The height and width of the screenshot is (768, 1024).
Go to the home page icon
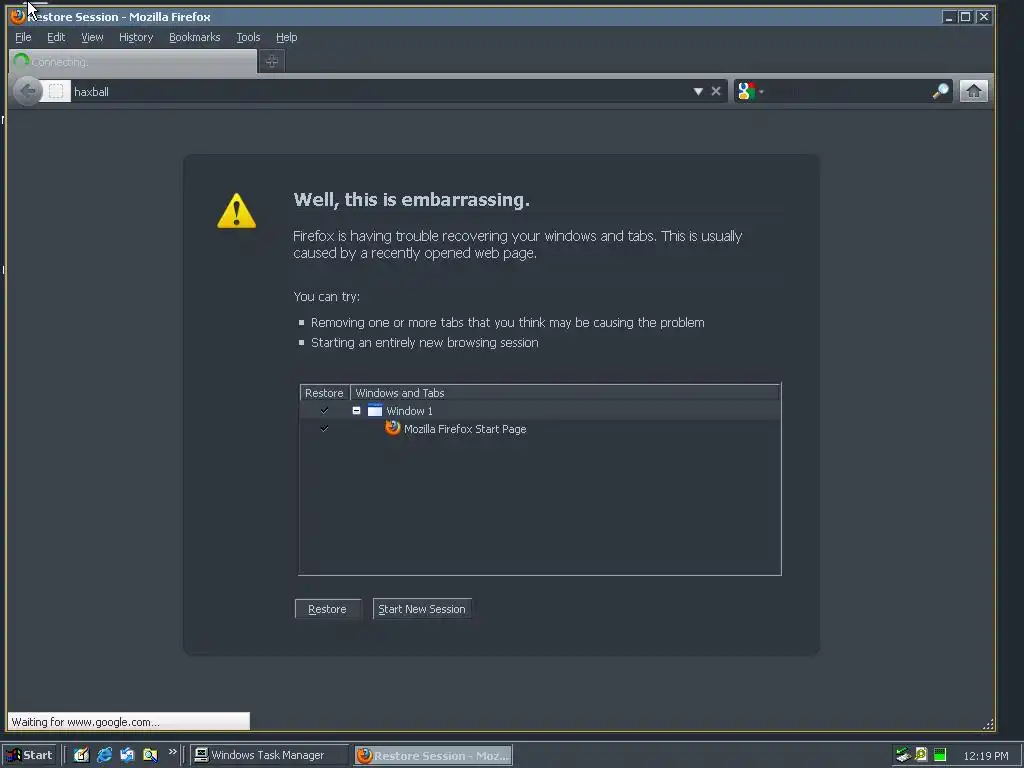pos(973,91)
